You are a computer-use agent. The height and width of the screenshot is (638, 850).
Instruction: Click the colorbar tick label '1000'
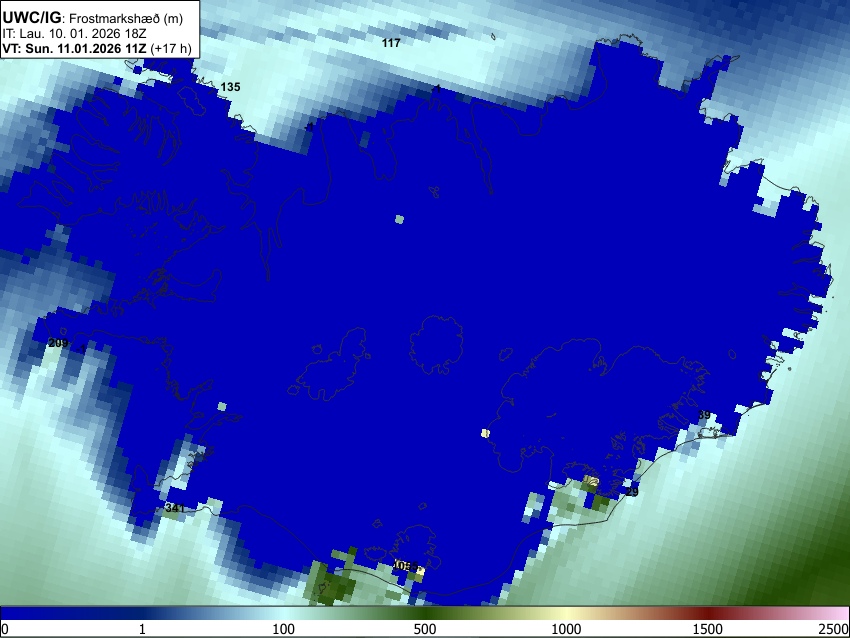tap(566, 629)
